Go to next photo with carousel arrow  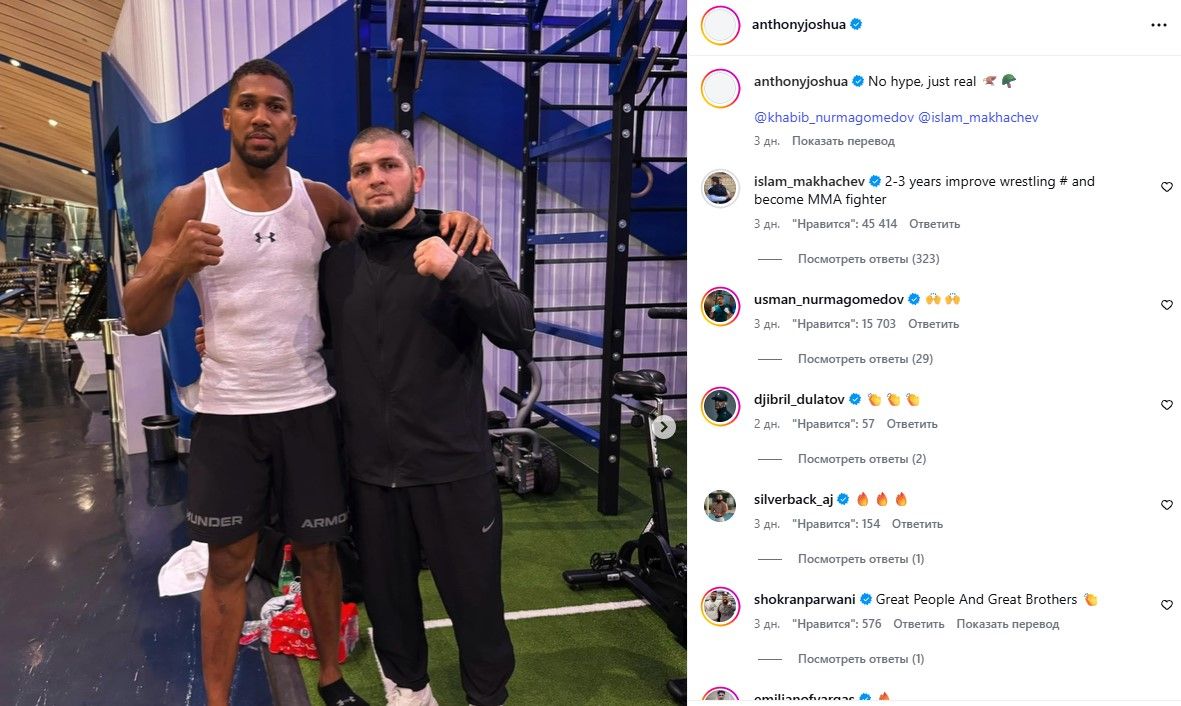(x=663, y=427)
